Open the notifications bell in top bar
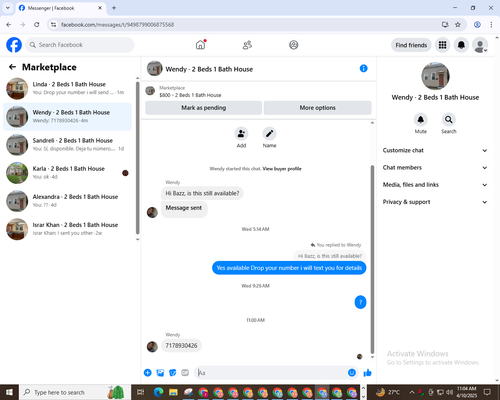Image resolution: width=500 pixels, height=400 pixels. click(x=461, y=45)
